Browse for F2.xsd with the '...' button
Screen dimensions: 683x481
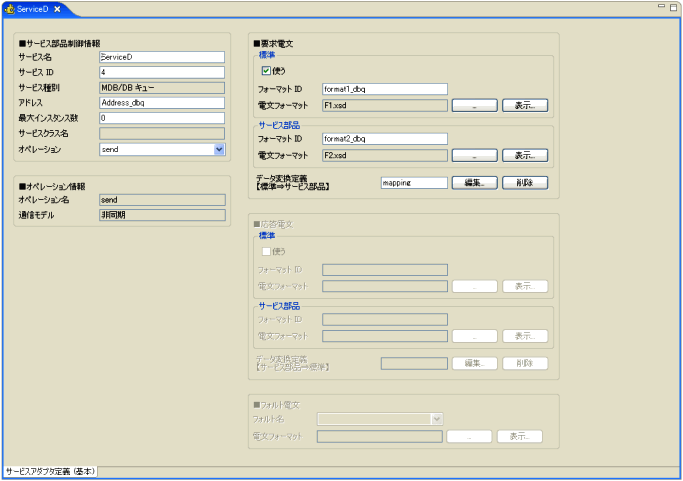pos(475,155)
